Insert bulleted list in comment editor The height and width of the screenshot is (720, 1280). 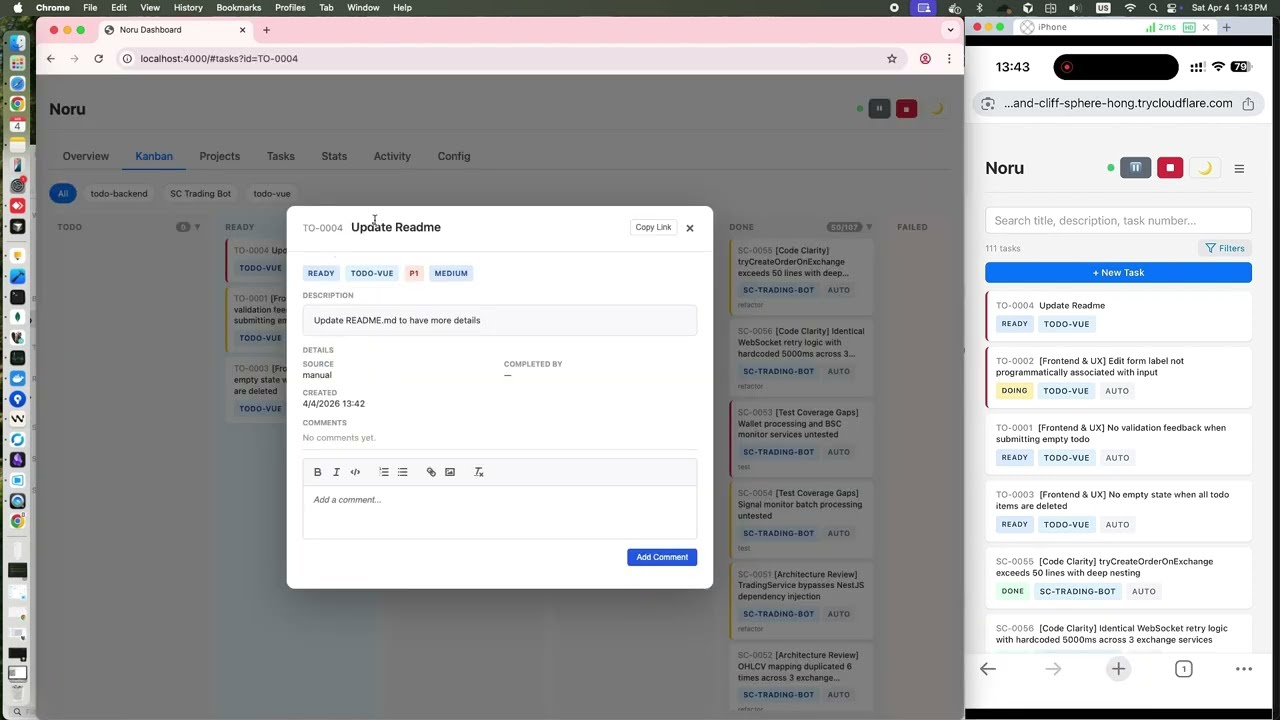[x=403, y=472]
